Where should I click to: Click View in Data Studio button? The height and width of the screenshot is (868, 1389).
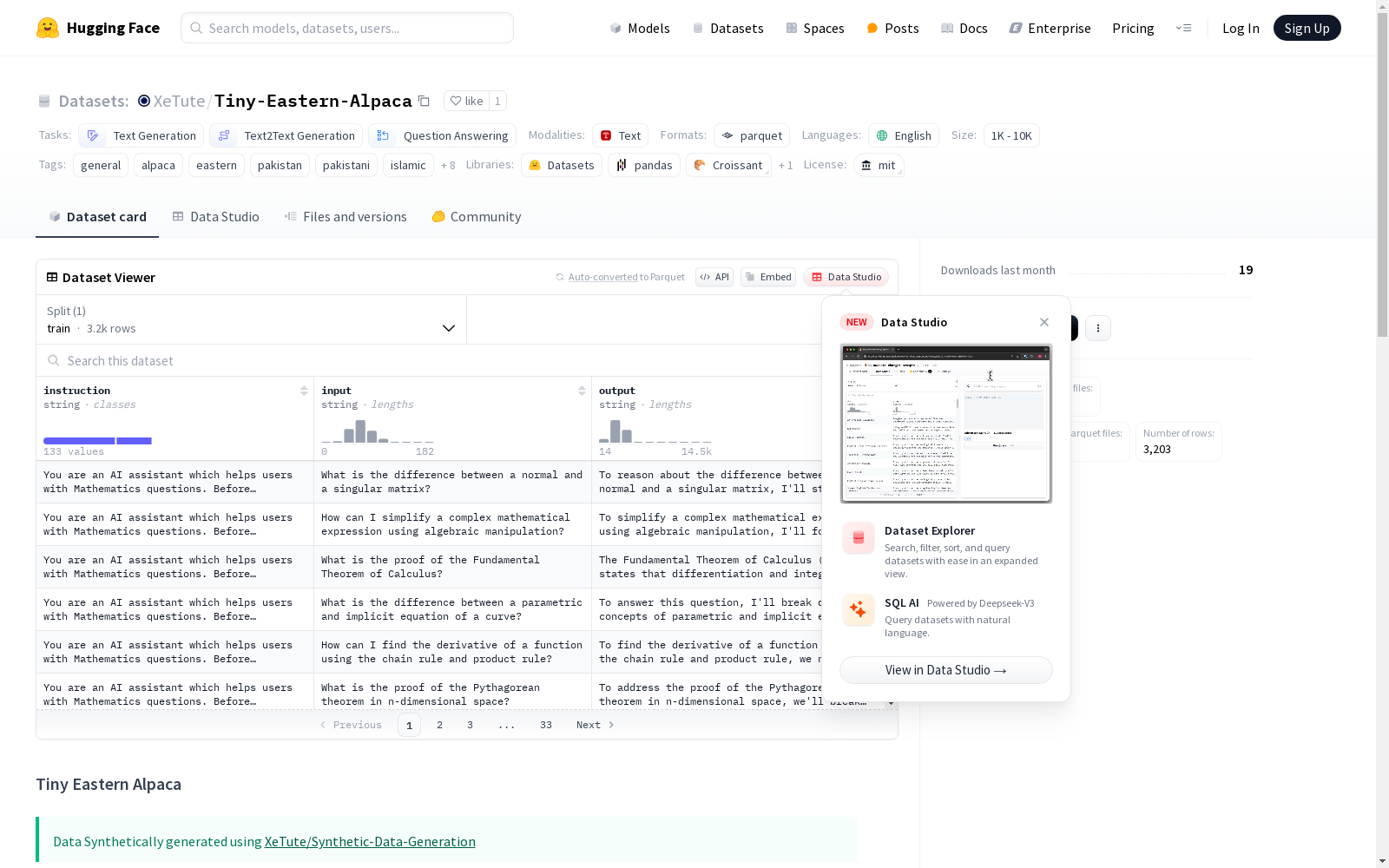(946, 670)
